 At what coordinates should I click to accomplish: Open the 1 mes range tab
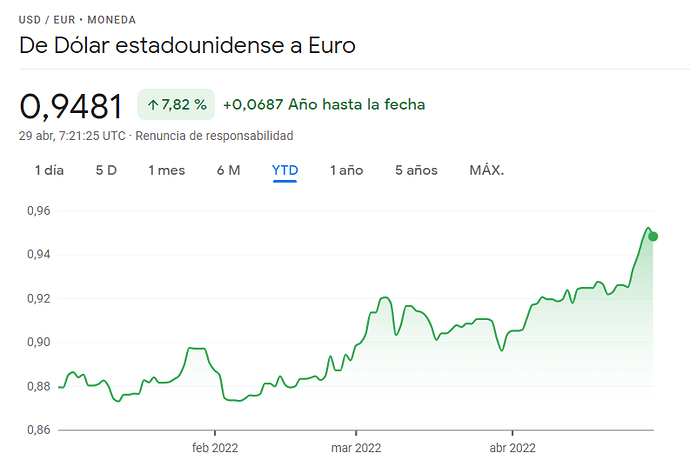coord(166,170)
